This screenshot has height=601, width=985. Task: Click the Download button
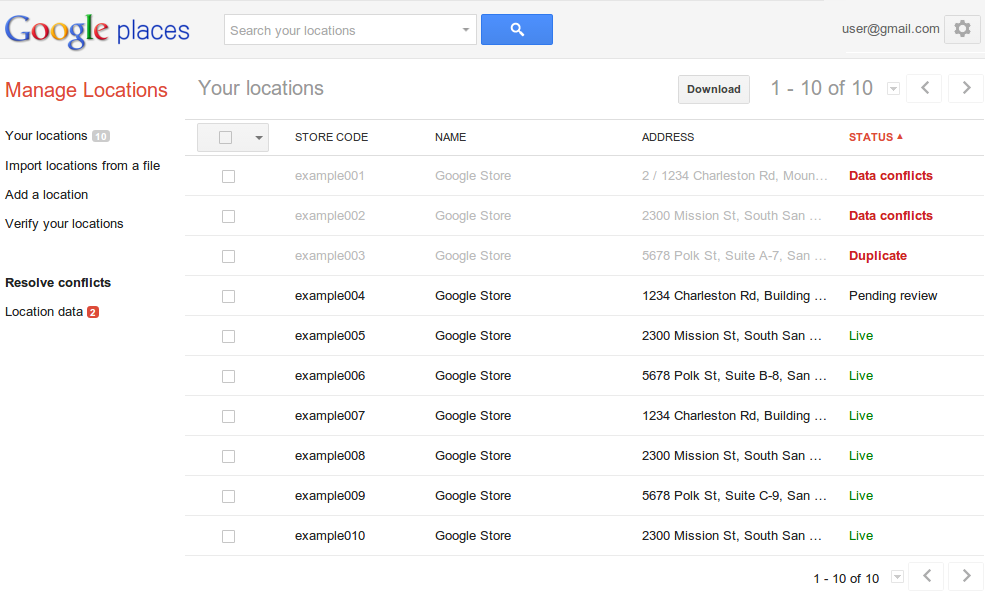pyautogui.click(x=714, y=89)
